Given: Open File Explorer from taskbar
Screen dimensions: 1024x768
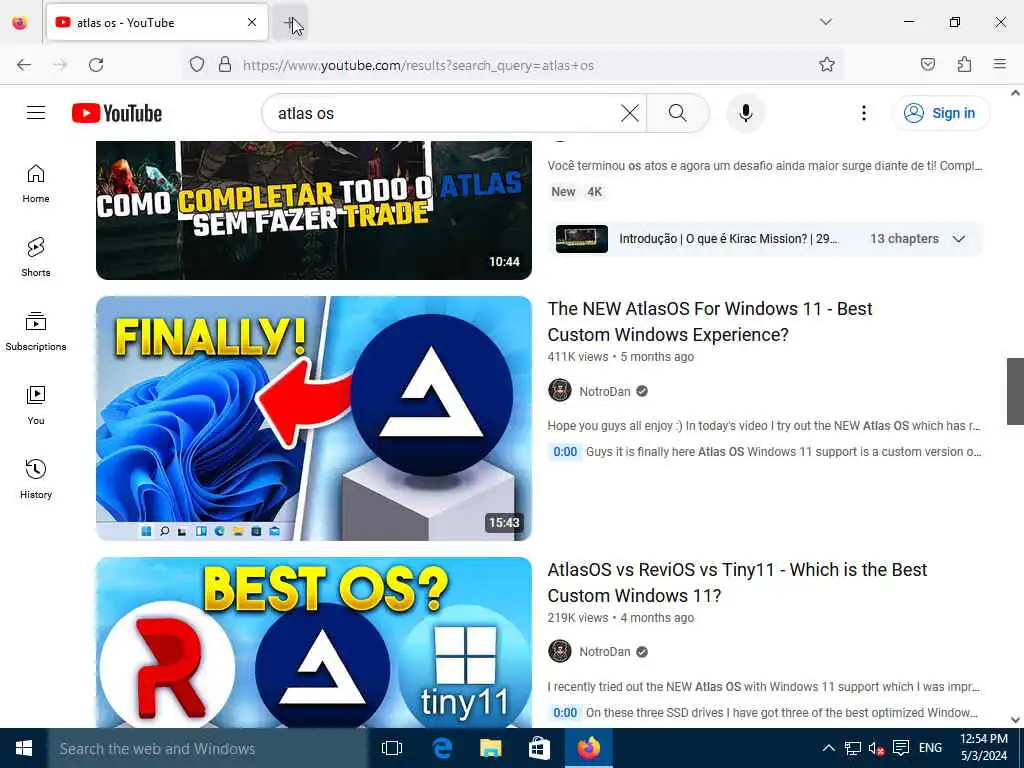Looking at the screenshot, I should (490, 748).
